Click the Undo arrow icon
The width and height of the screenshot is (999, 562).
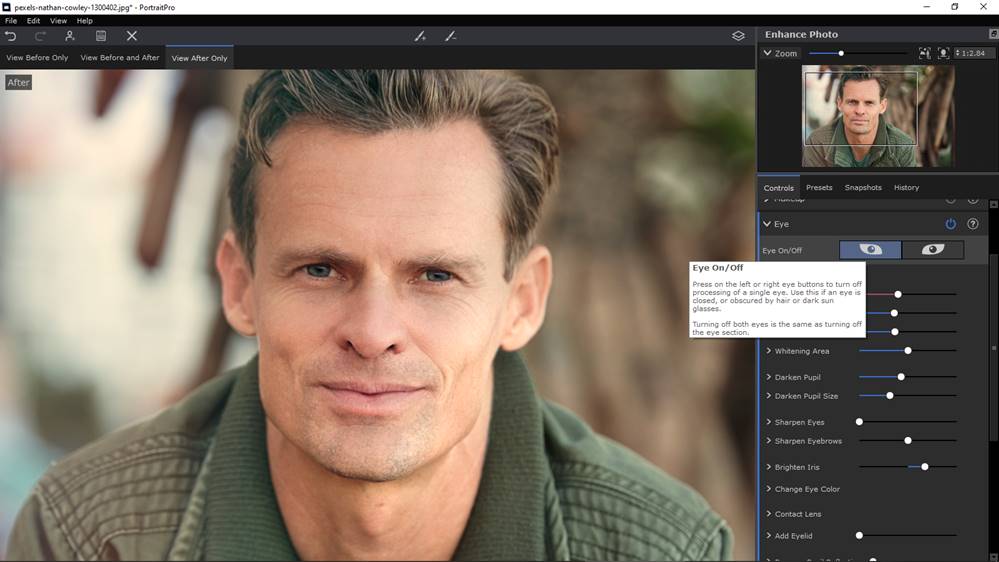[10, 36]
